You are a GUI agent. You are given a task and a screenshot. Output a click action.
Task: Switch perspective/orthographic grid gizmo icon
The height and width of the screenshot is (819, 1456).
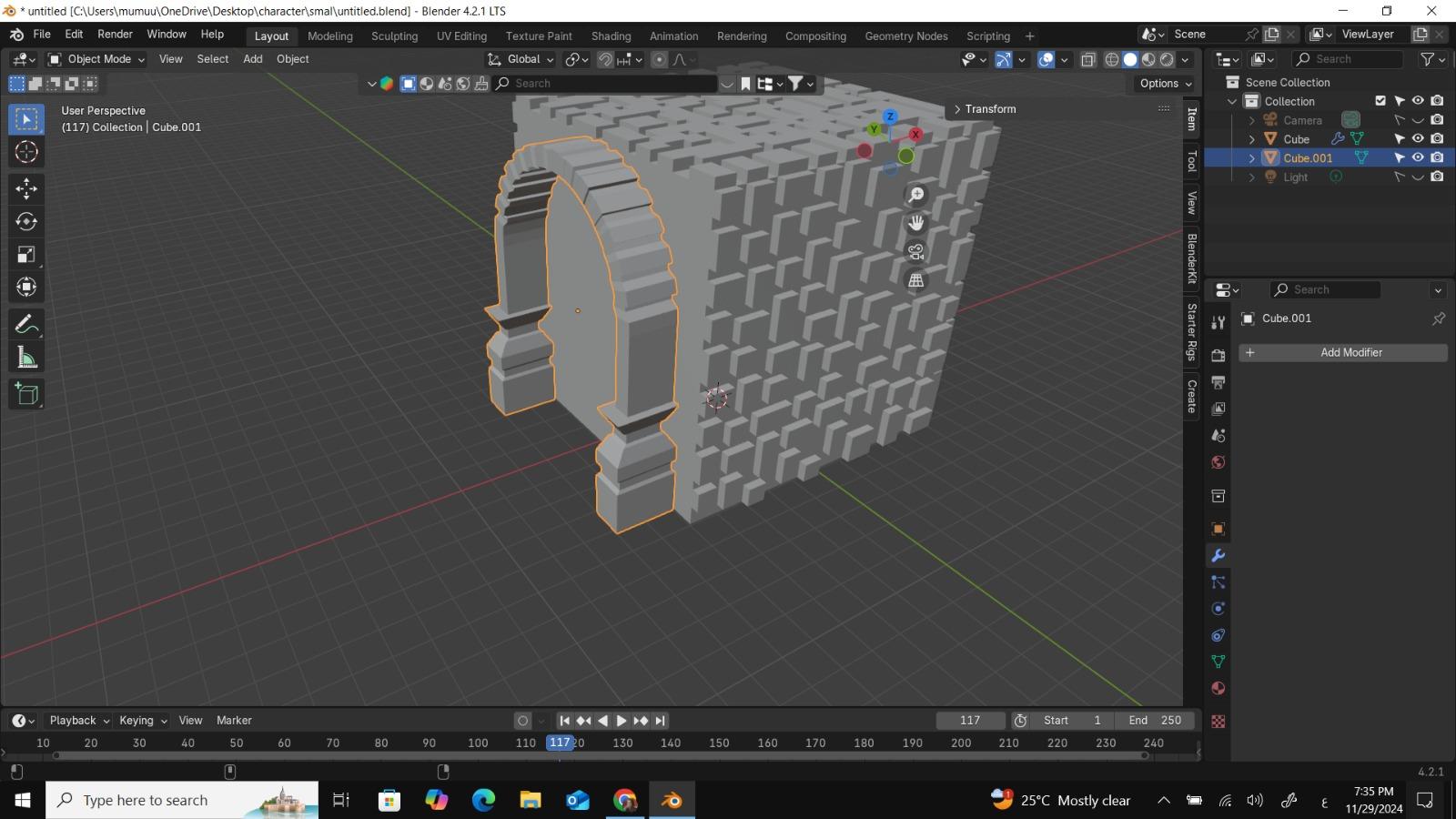[x=916, y=280]
